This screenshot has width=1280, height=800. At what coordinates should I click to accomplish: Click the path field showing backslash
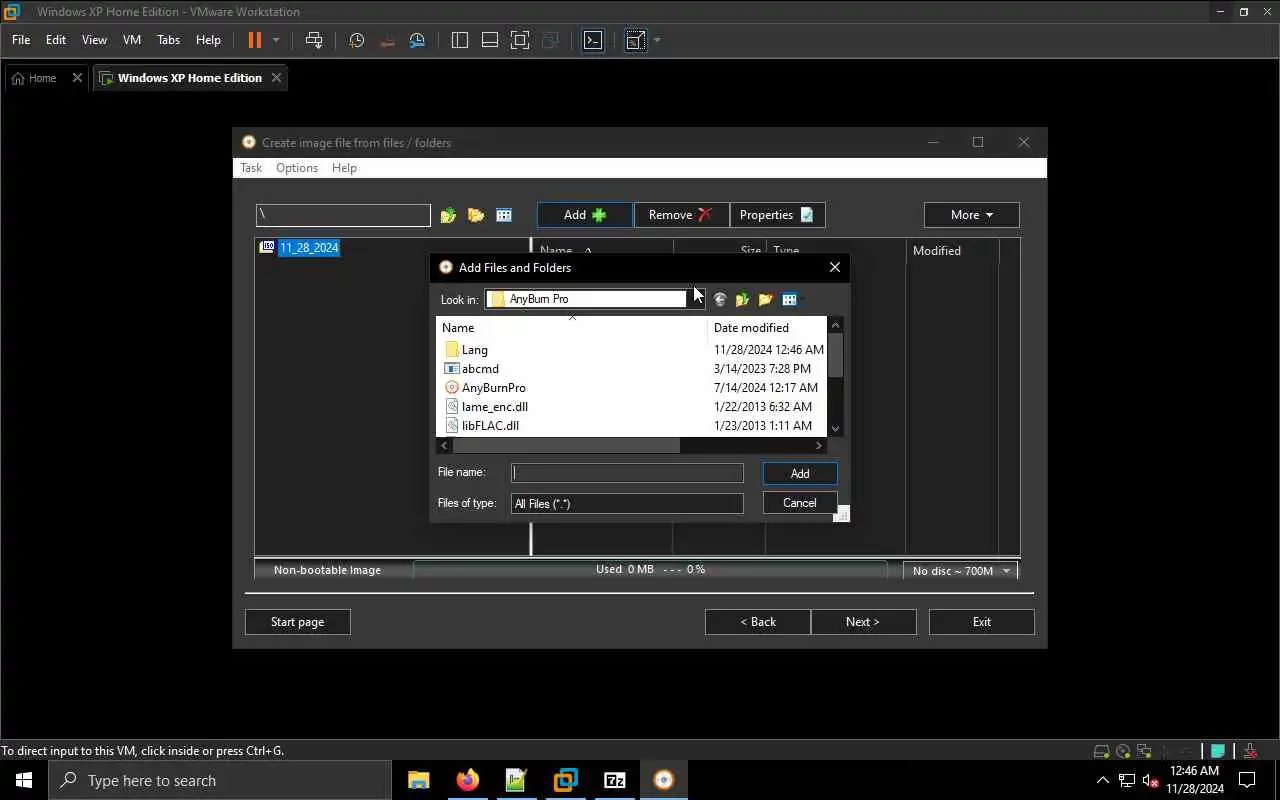click(x=343, y=215)
